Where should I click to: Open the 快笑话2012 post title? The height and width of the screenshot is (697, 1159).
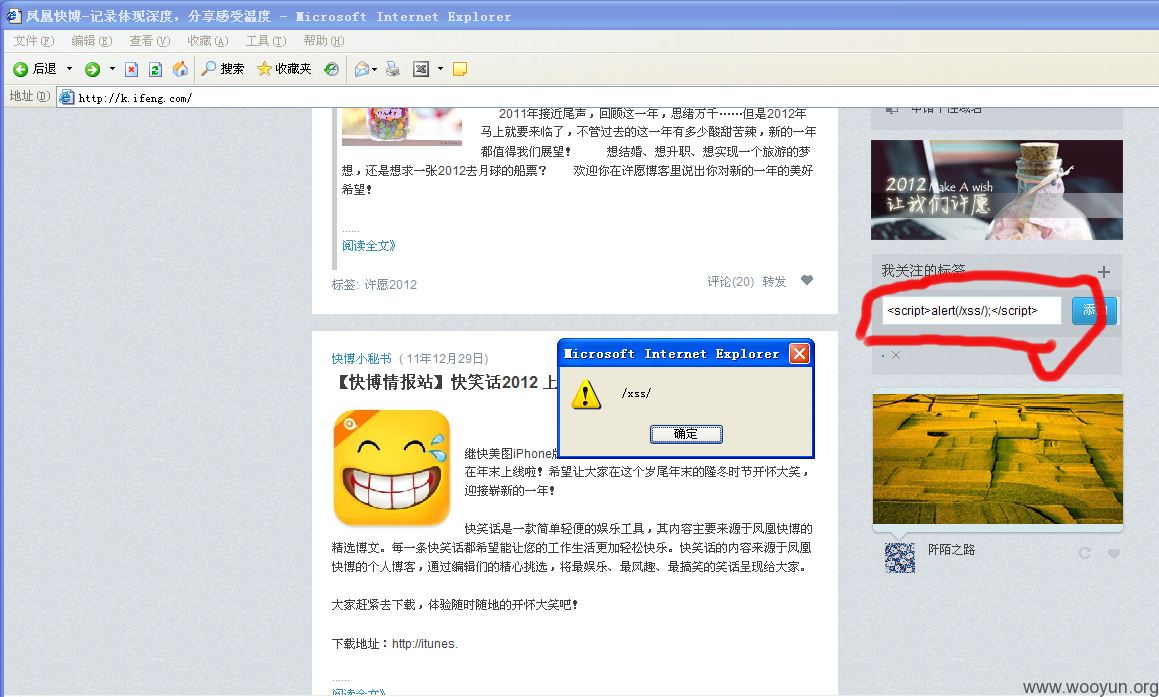(x=446, y=382)
